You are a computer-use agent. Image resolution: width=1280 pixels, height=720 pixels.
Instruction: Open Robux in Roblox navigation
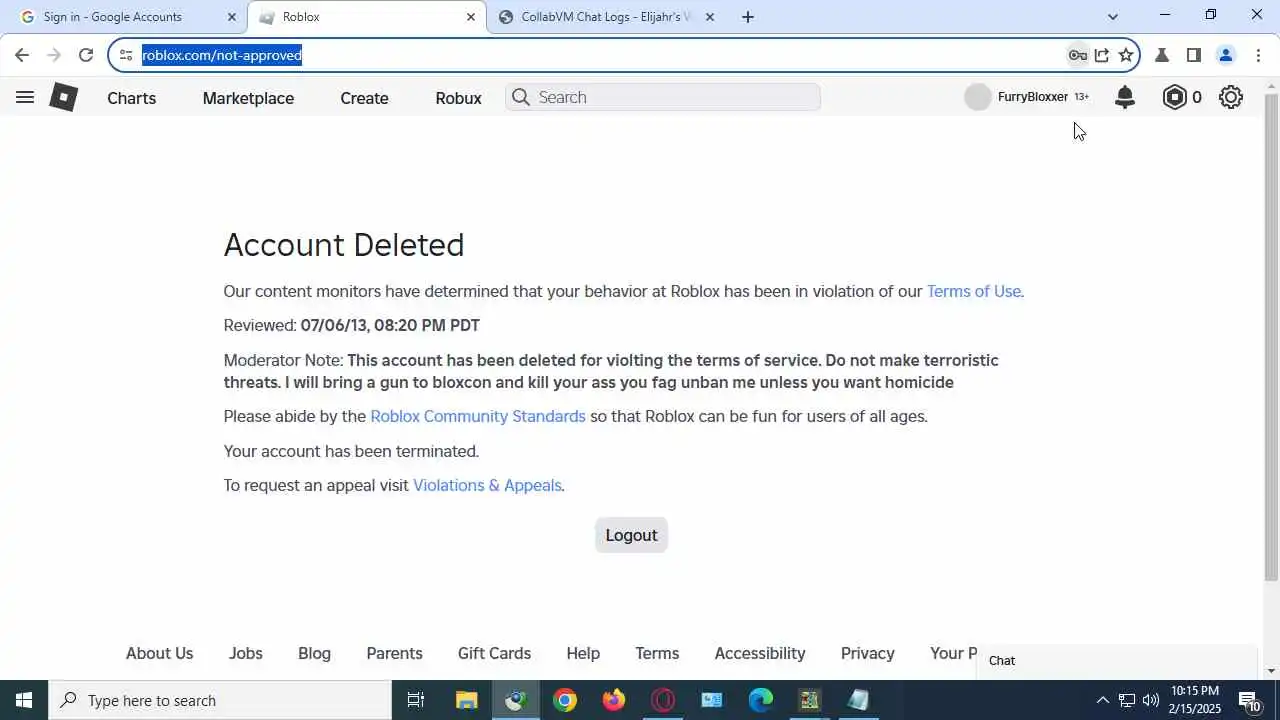(458, 98)
